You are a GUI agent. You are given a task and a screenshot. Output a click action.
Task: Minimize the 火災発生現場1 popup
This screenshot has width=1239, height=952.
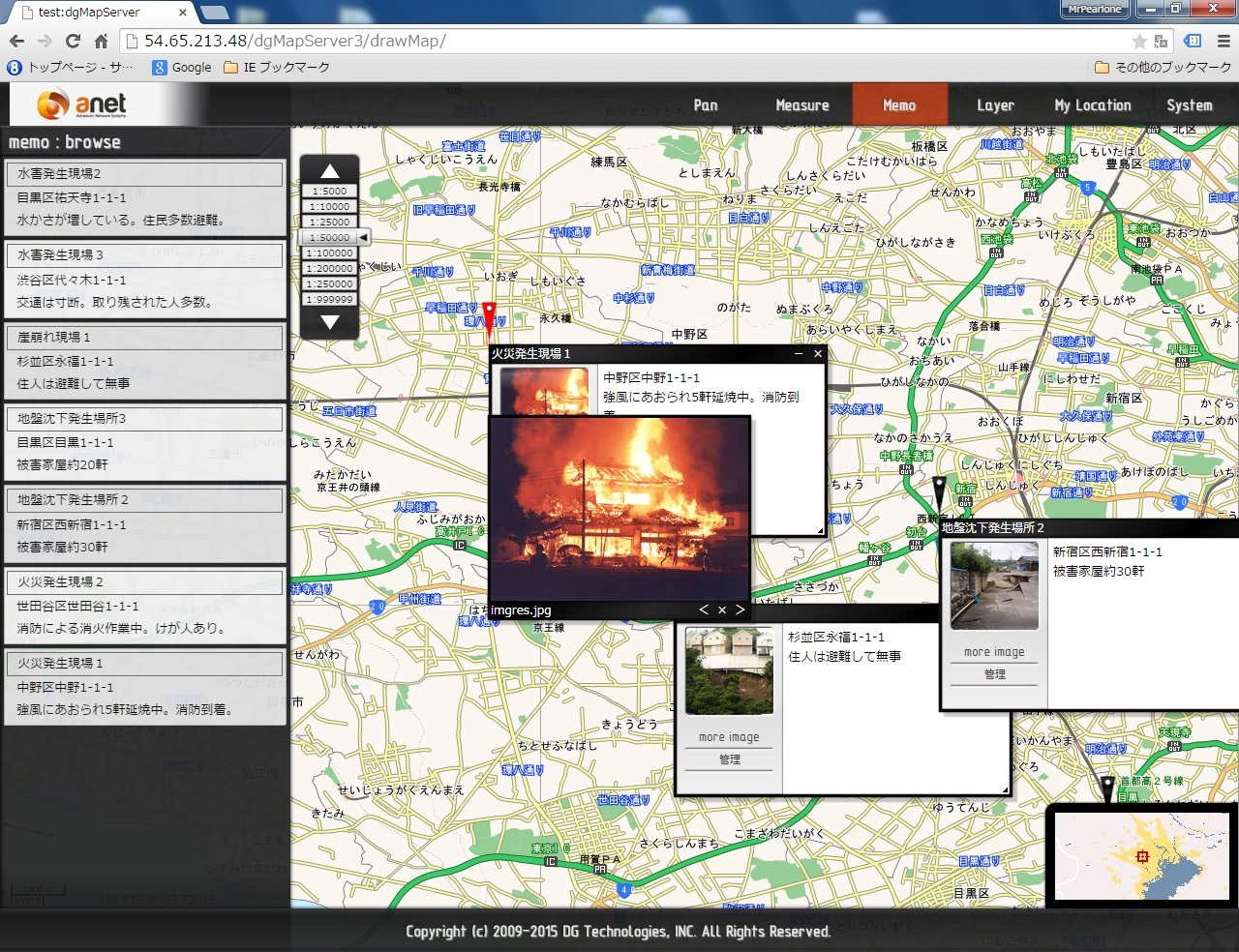click(x=798, y=354)
